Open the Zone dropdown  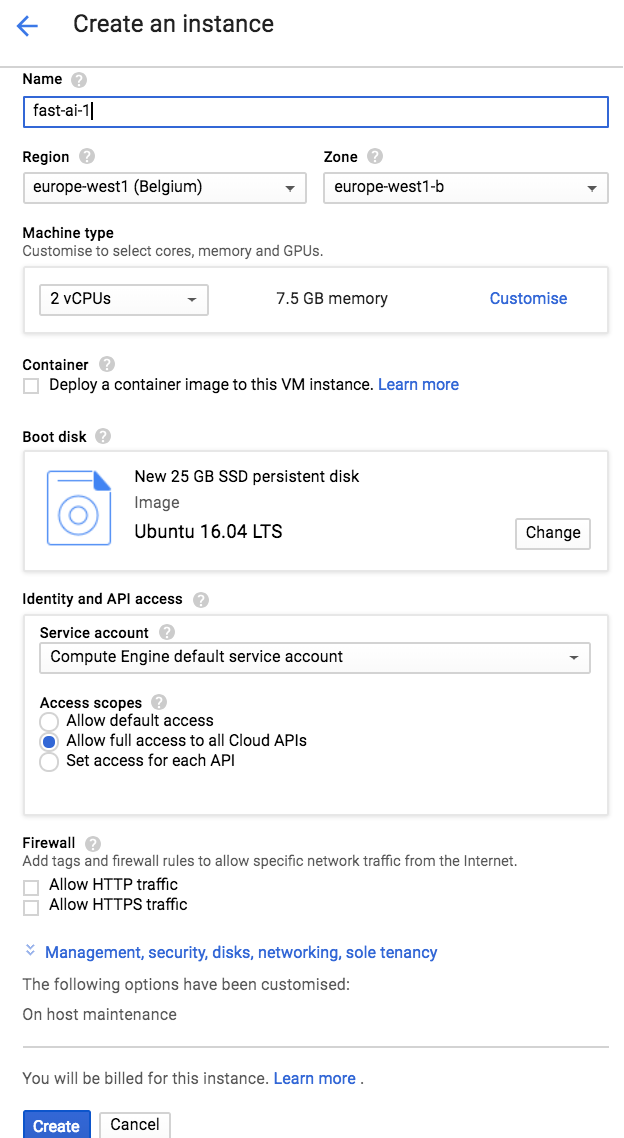pos(466,187)
